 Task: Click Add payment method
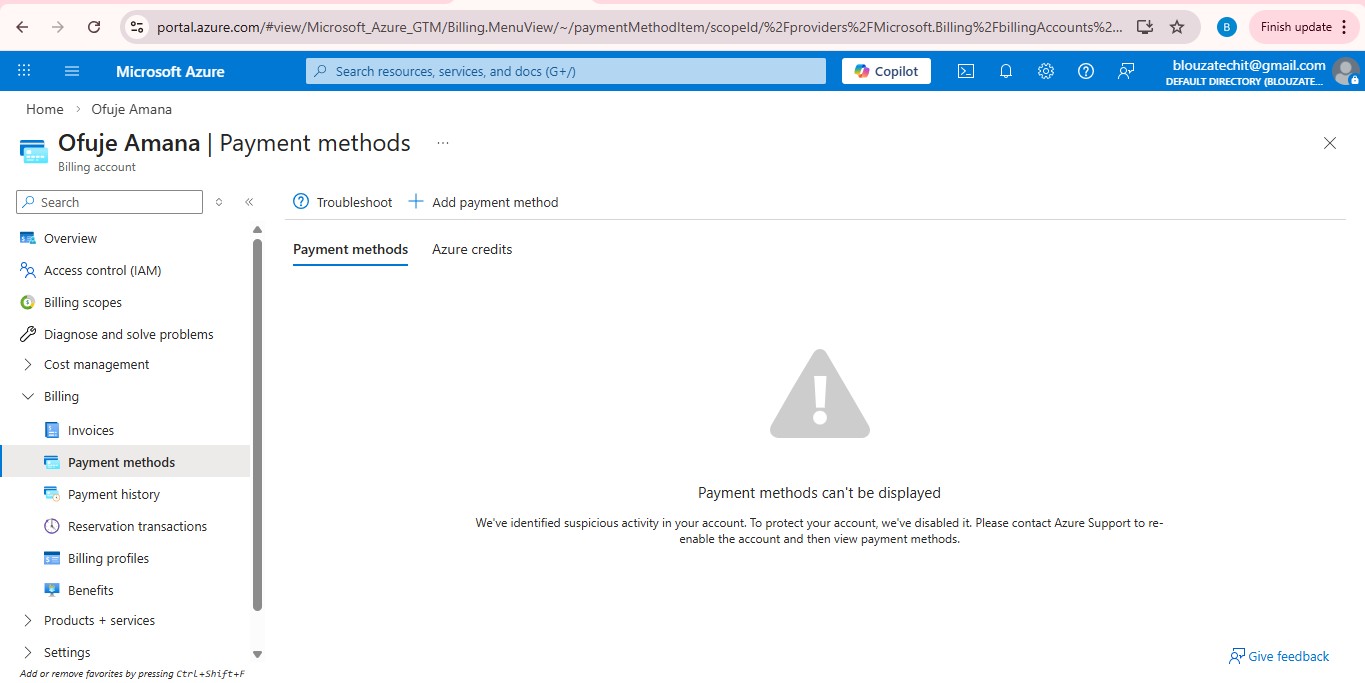(x=483, y=202)
